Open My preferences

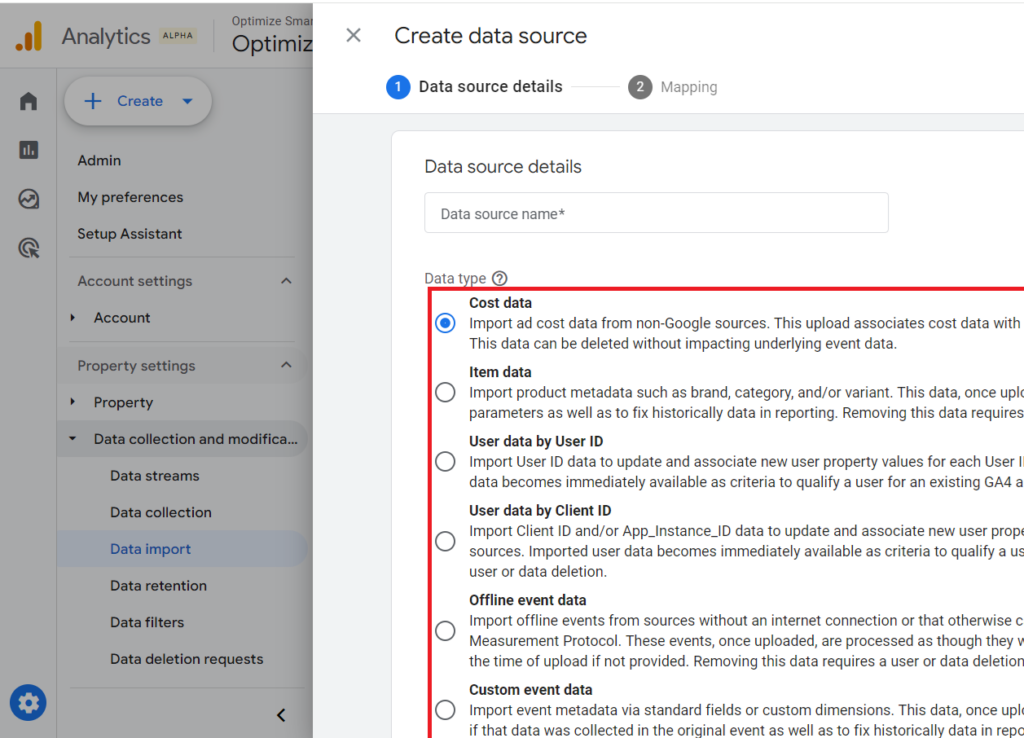coord(131,197)
